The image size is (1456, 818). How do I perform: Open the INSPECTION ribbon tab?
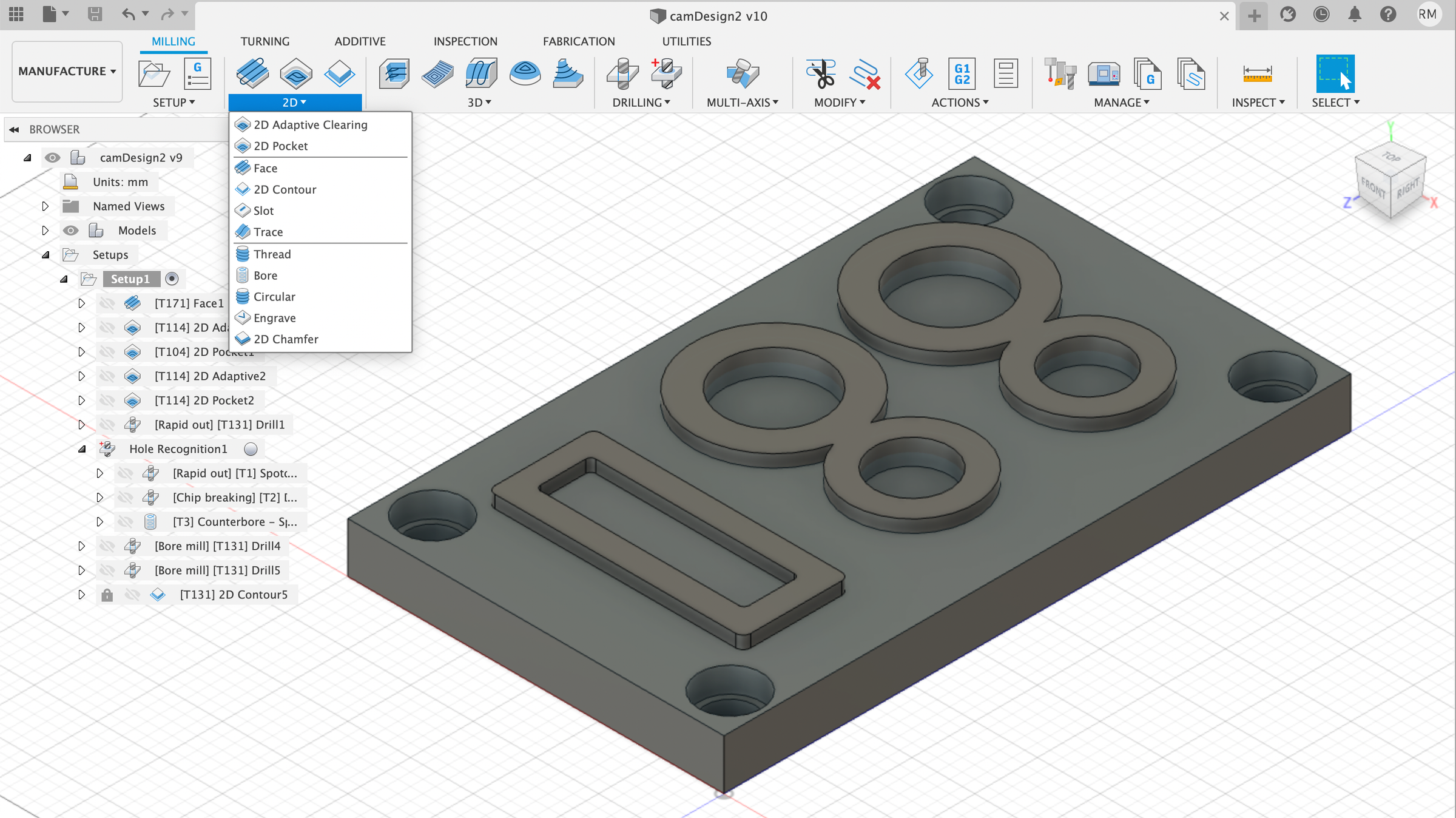click(x=465, y=41)
